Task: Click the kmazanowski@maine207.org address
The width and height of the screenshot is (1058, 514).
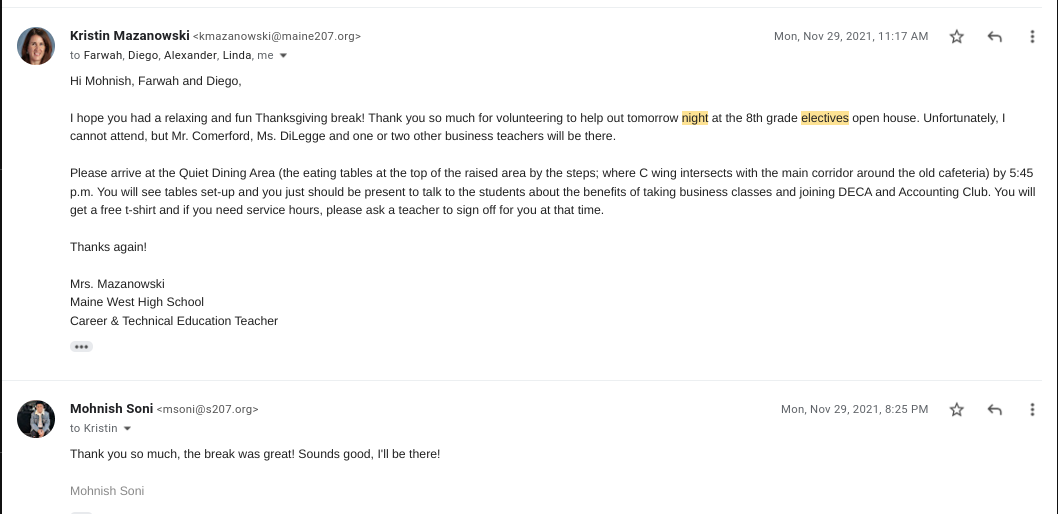Action: coord(276,37)
